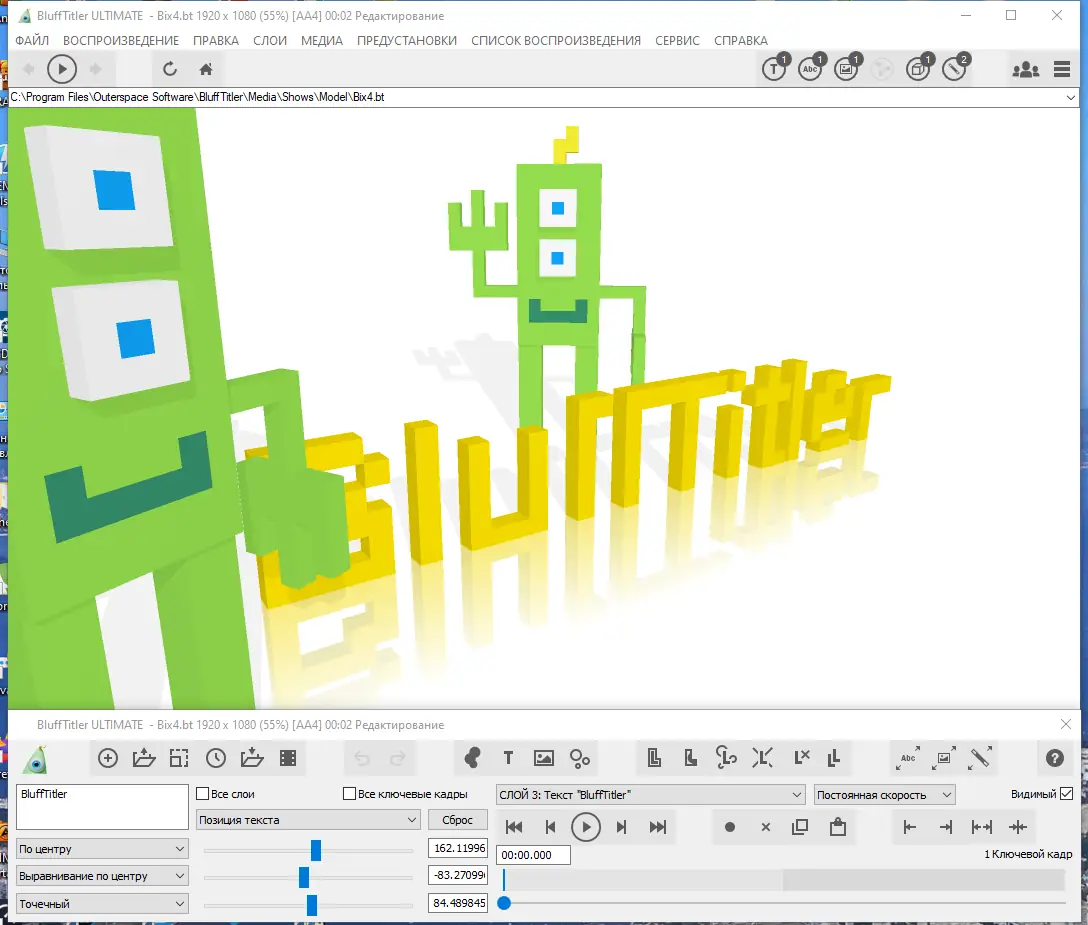This screenshot has height=925, width=1088.
Task: Open the ФАЙЛ menu
Action: tap(32, 41)
